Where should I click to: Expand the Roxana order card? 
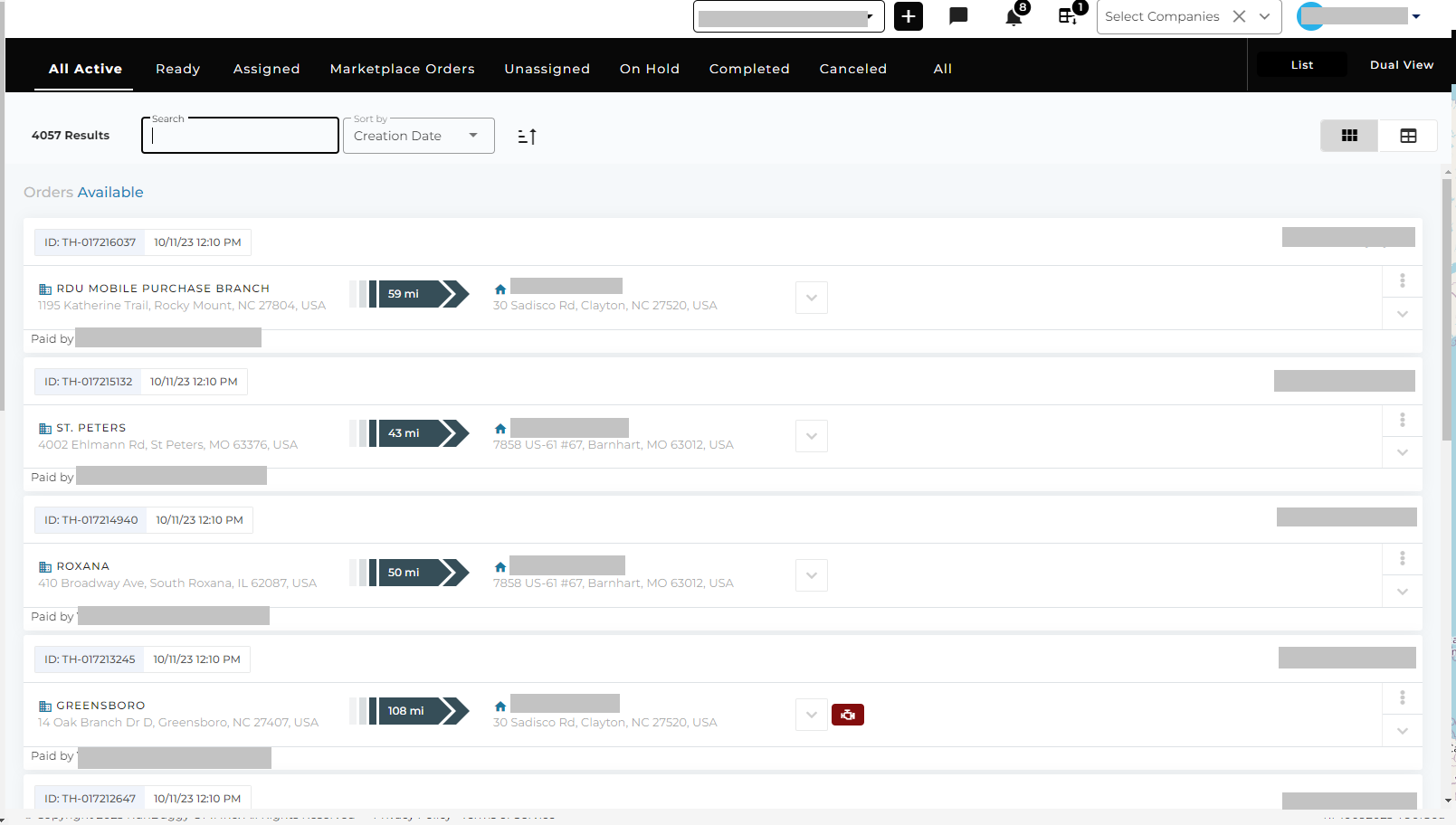pyautogui.click(x=1403, y=592)
